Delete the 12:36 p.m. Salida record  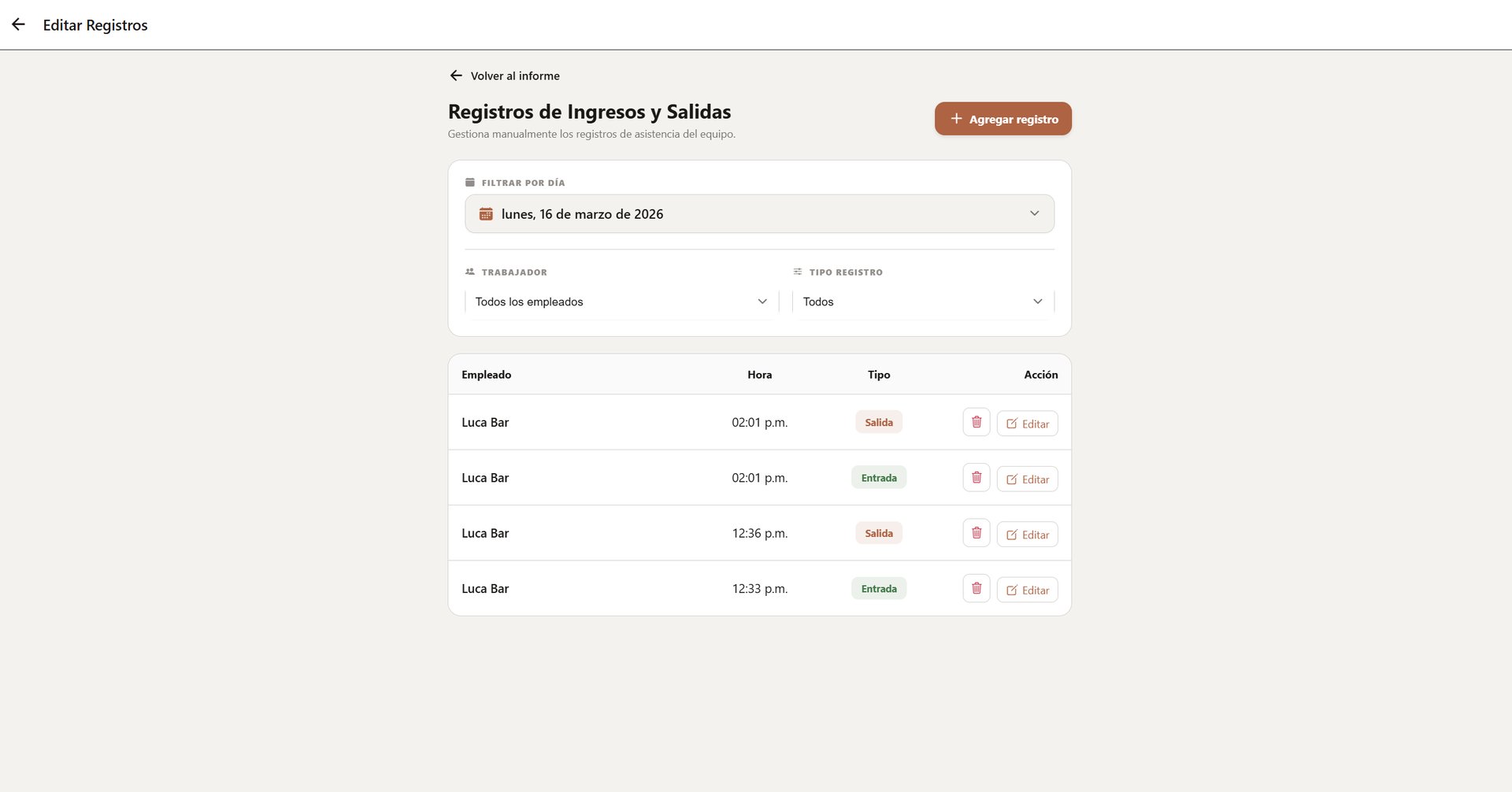point(976,533)
